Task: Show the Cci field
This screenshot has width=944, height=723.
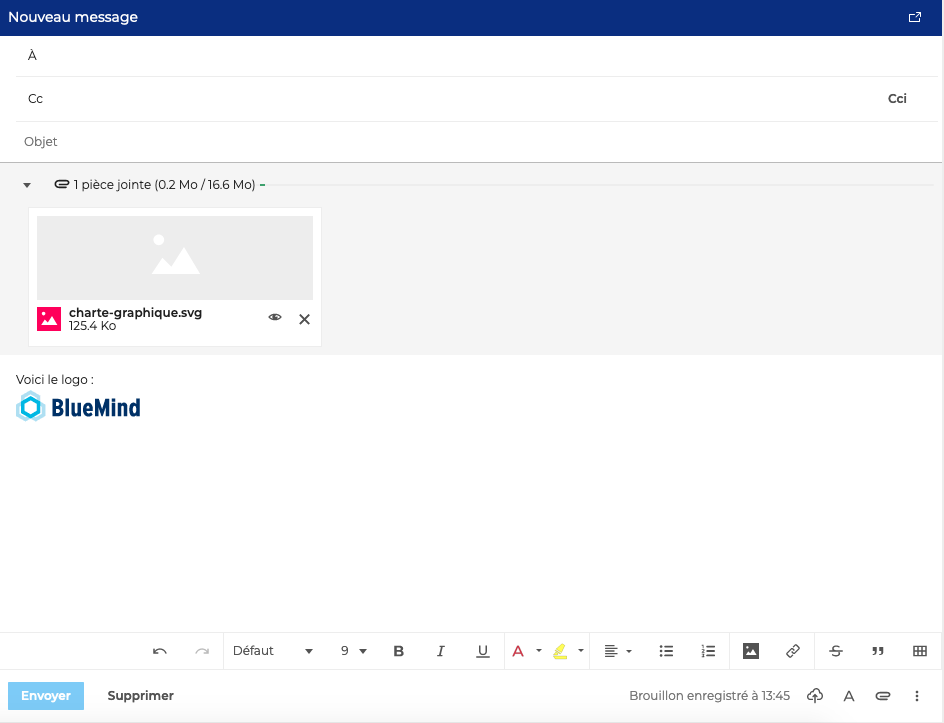Action: click(897, 99)
